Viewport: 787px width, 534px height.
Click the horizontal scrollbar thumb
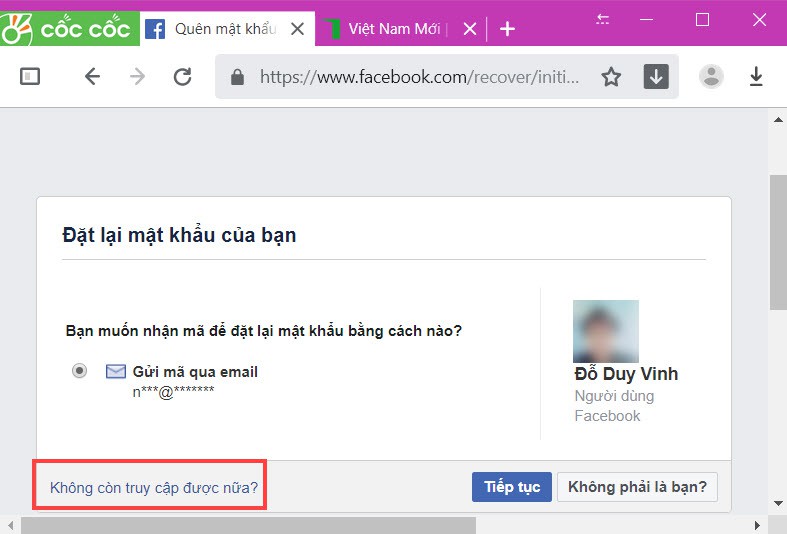pos(248,525)
